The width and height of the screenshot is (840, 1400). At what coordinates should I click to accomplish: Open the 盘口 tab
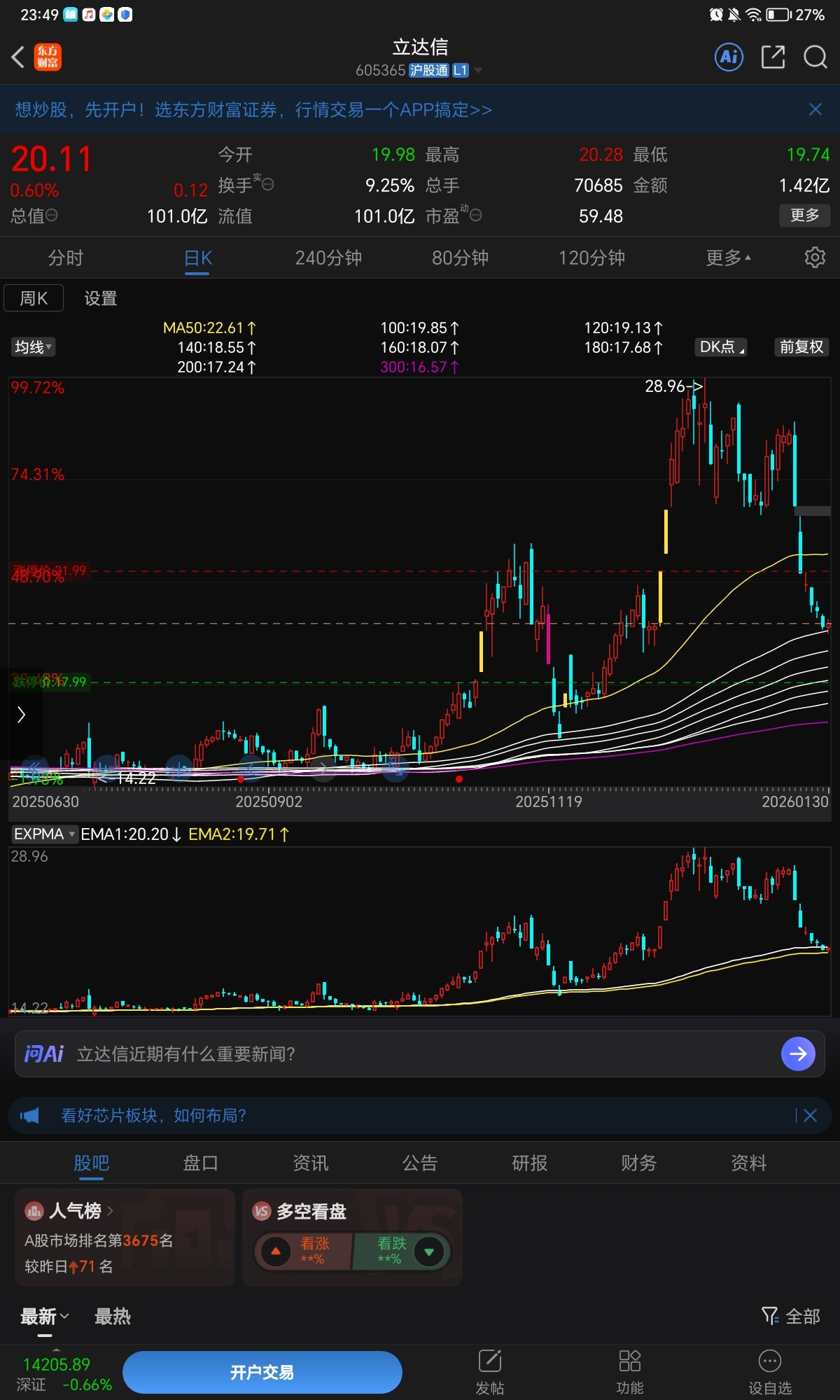(x=201, y=1163)
